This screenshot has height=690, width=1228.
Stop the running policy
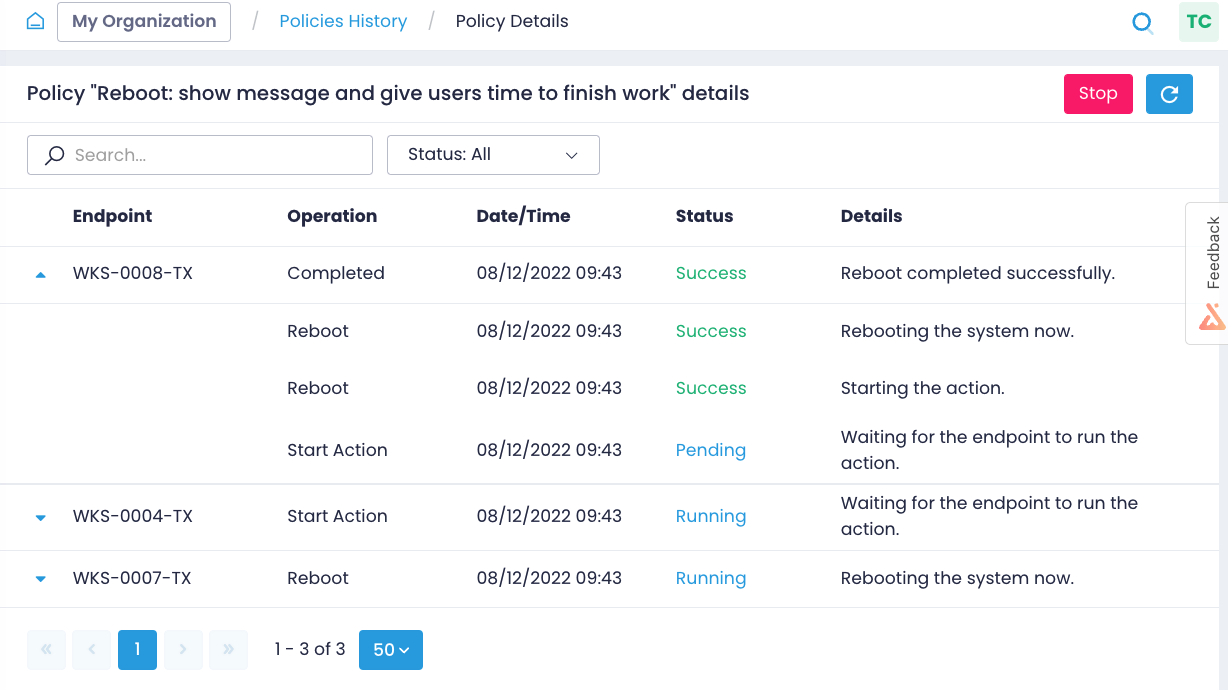point(1098,94)
